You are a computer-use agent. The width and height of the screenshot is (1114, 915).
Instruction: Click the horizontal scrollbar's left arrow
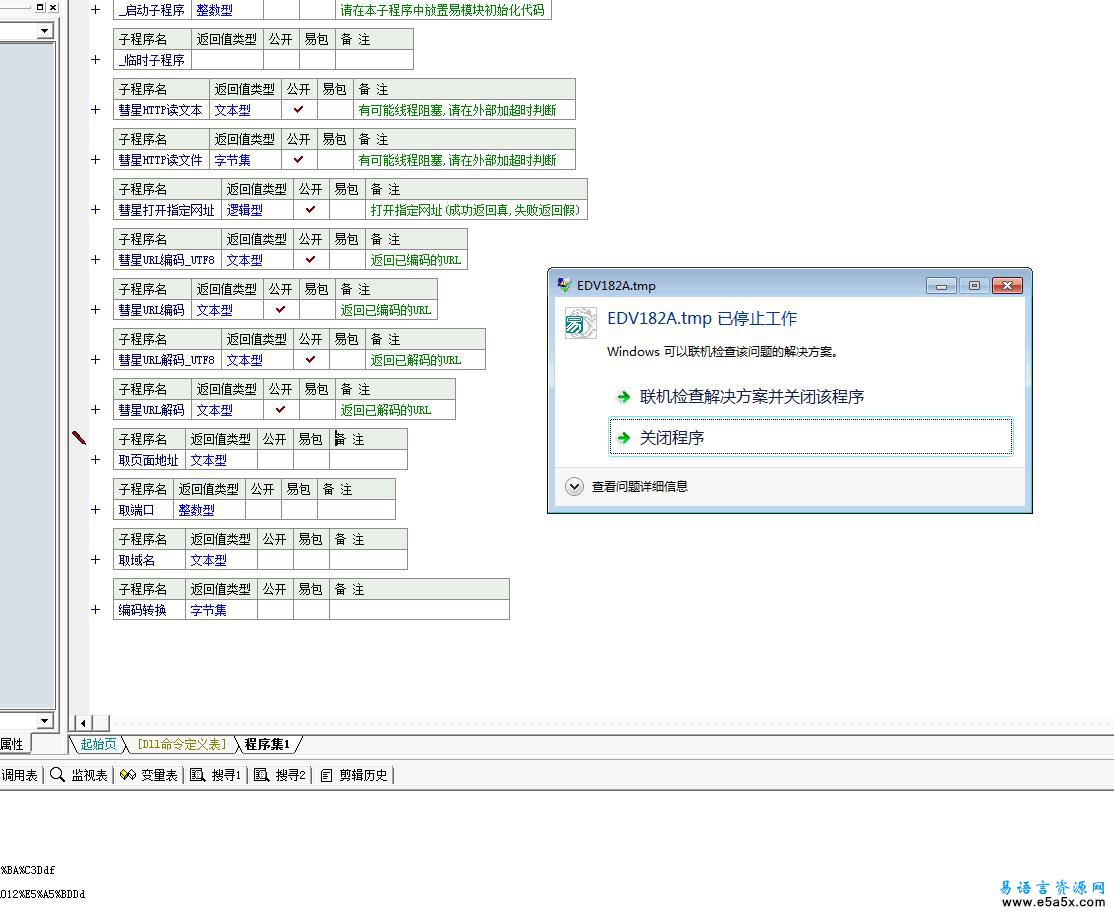(83, 723)
